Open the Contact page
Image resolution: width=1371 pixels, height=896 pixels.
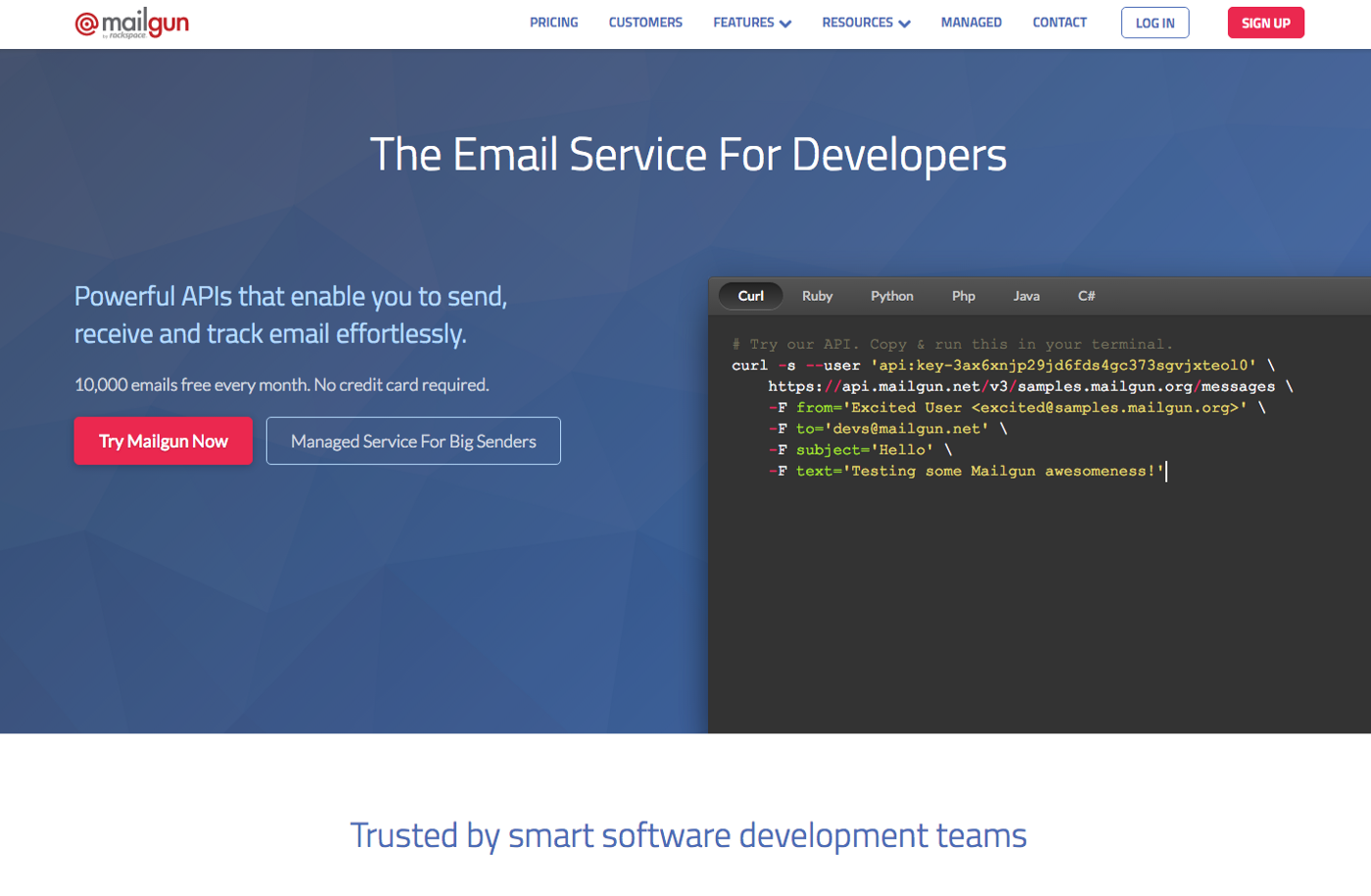click(x=1060, y=23)
